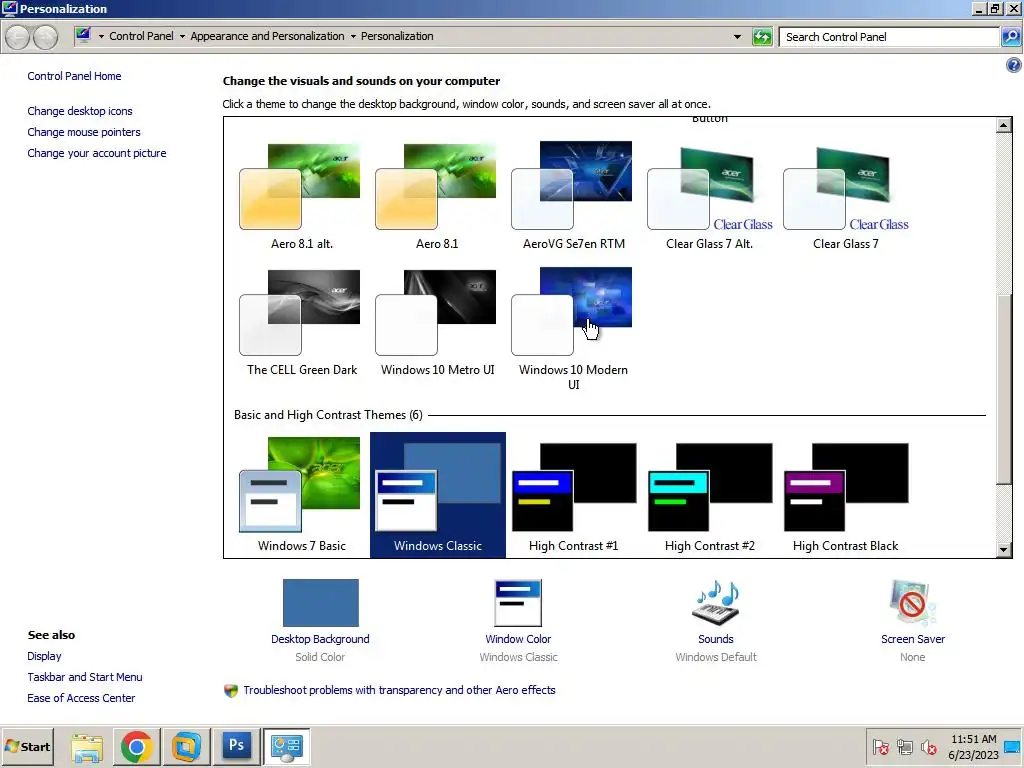Click the Show desktop button in tray

point(1013,746)
